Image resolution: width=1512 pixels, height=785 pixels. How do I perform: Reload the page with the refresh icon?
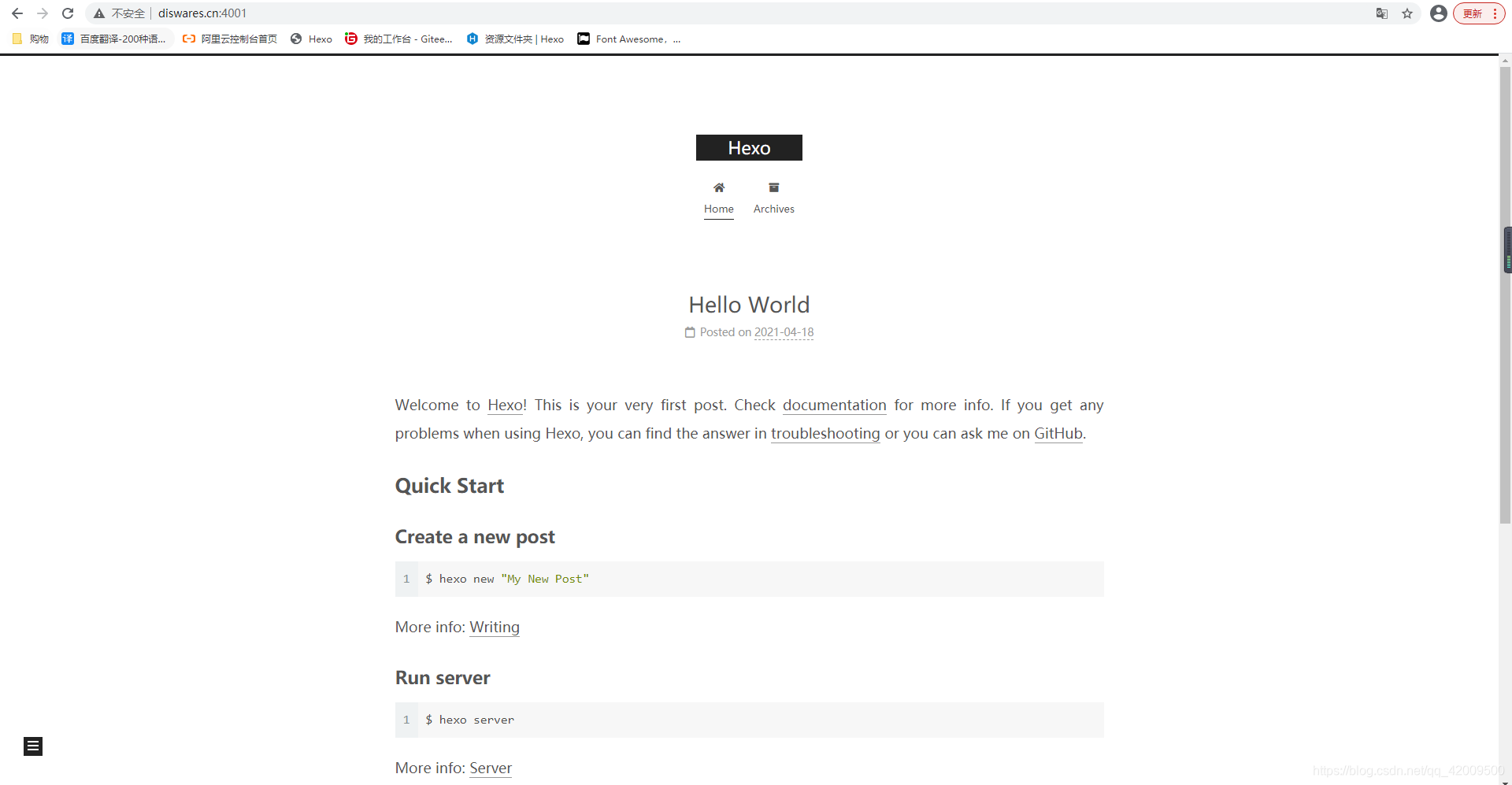[x=68, y=13]
